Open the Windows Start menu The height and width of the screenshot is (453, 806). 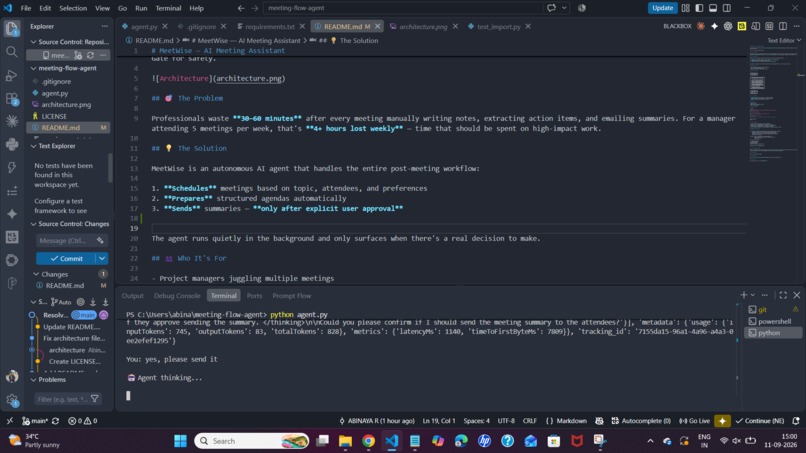pos(180,441)
